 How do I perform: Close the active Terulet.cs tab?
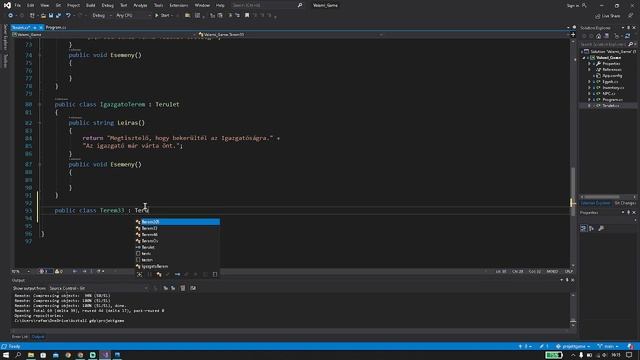pyautogui.click(x=41, y=27)
